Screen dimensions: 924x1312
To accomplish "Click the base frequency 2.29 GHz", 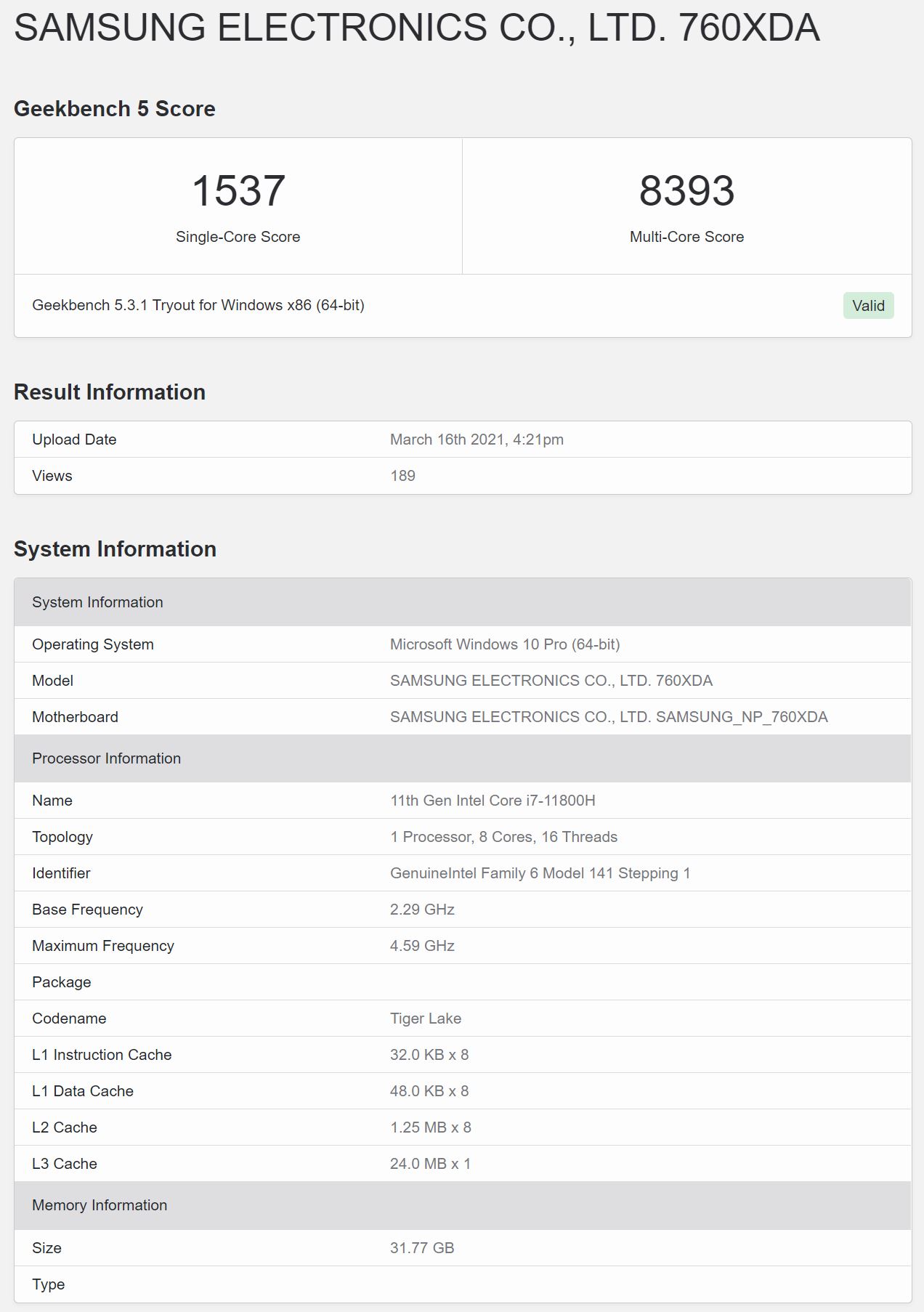I will click(x=422, y=910).
